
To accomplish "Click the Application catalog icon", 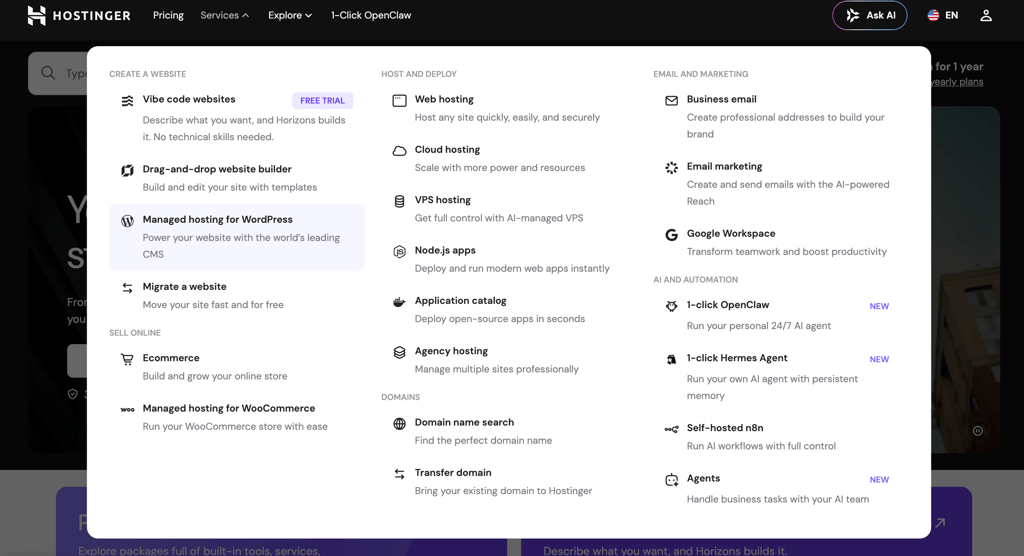I will (399, 302).
